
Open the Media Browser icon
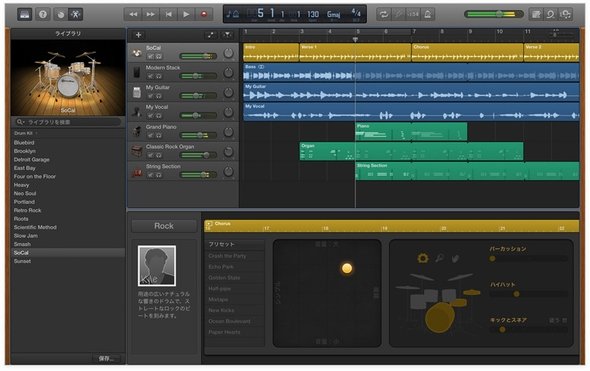pos(565,14)
